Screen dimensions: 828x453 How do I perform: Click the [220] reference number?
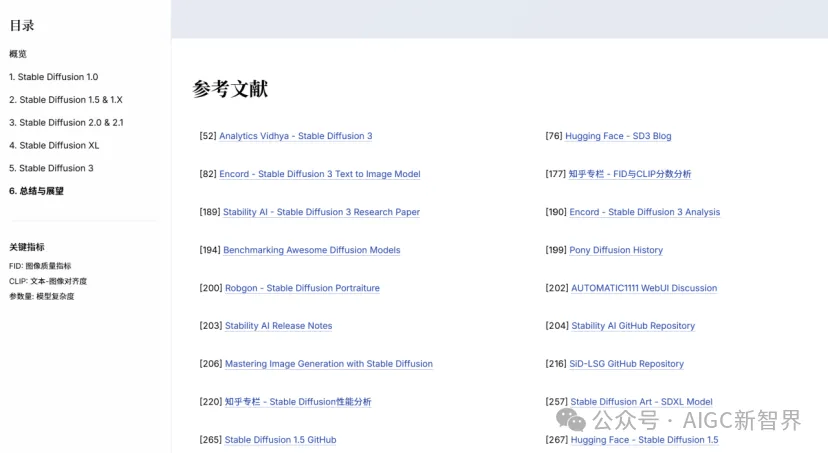pyautogui.click(x=211, y=402)
